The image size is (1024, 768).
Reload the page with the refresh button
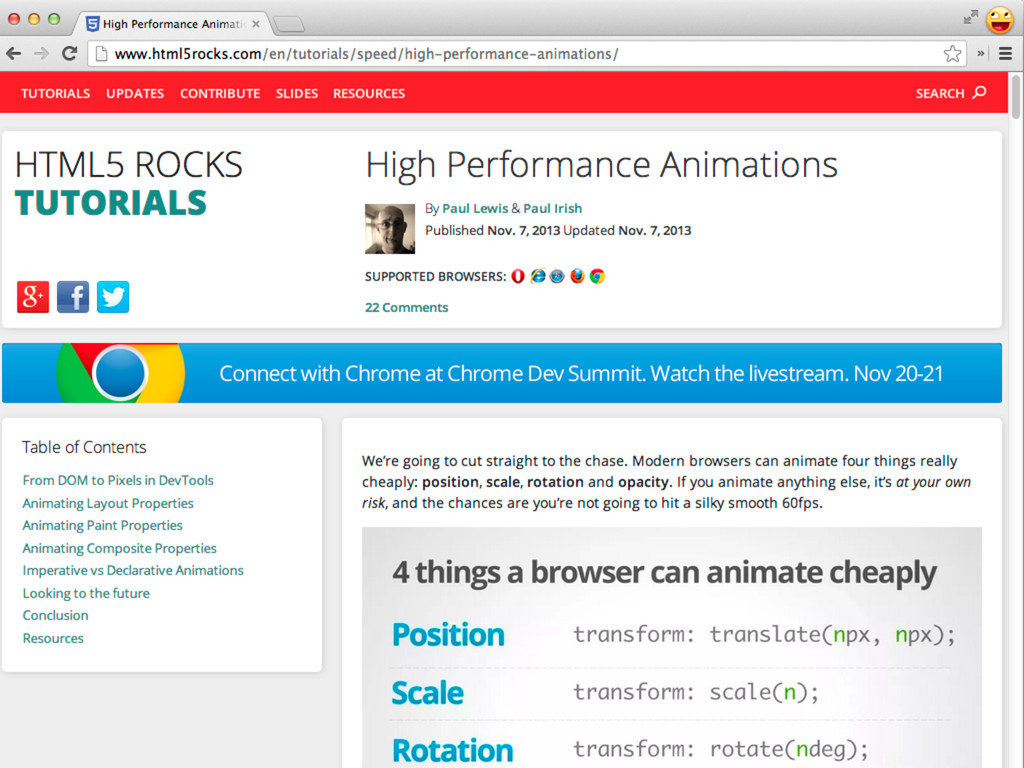tap(69, 54)
